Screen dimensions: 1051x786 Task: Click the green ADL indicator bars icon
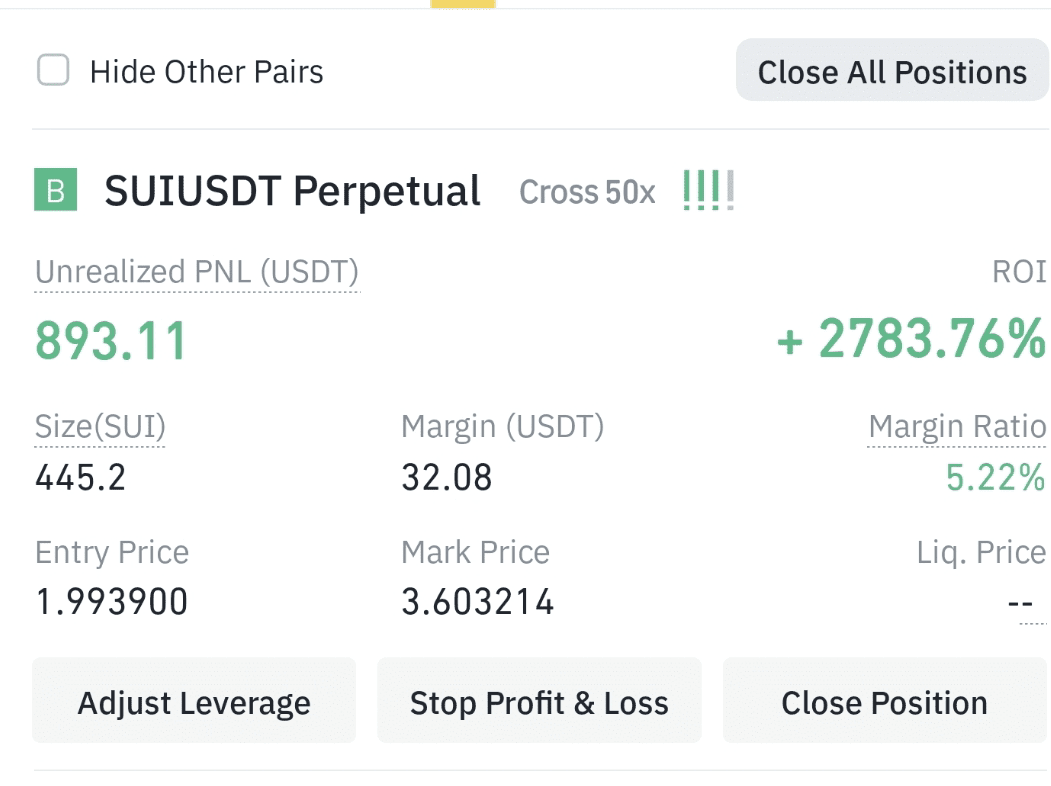point(708,190)
